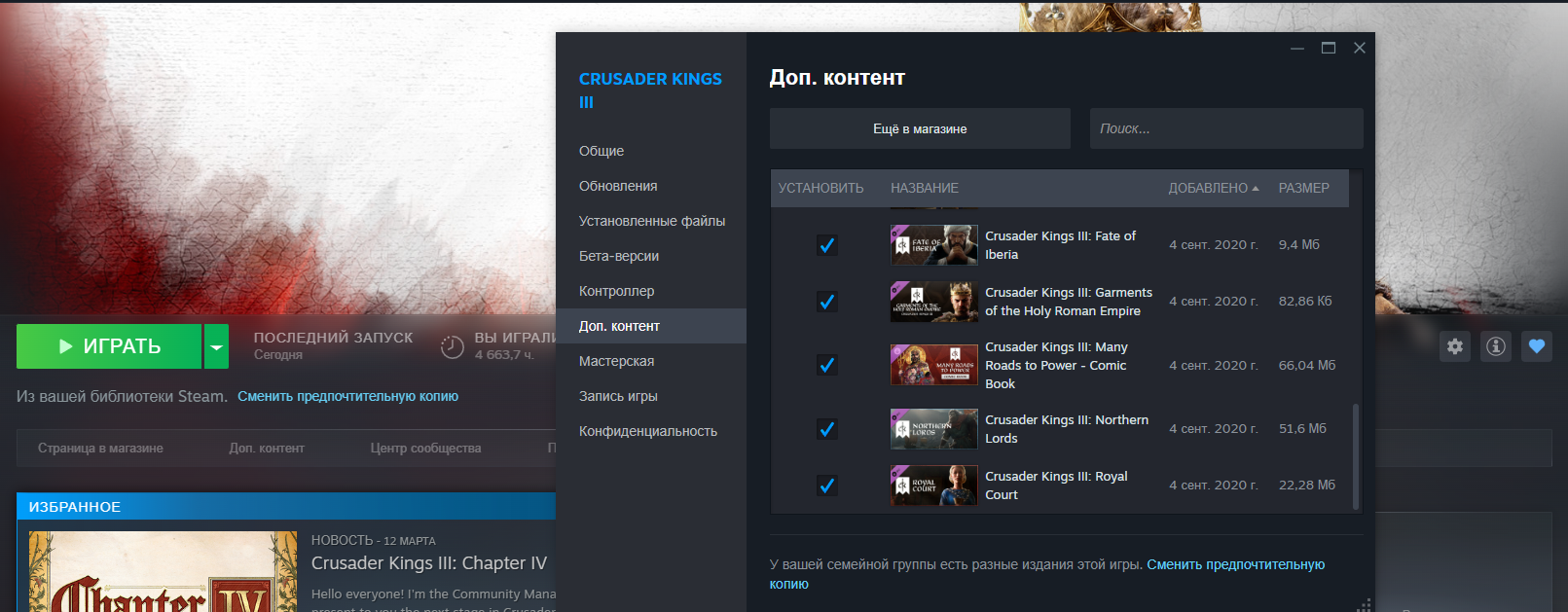Screen dimensions: 1568x612
Task: Open Общие settings section
Action: [651, 151]
